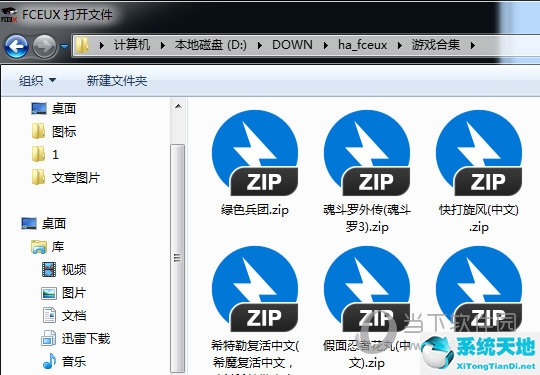
Task: Click the folder icon in address bar
Action: pyautogui.click(x=83, y=45)
